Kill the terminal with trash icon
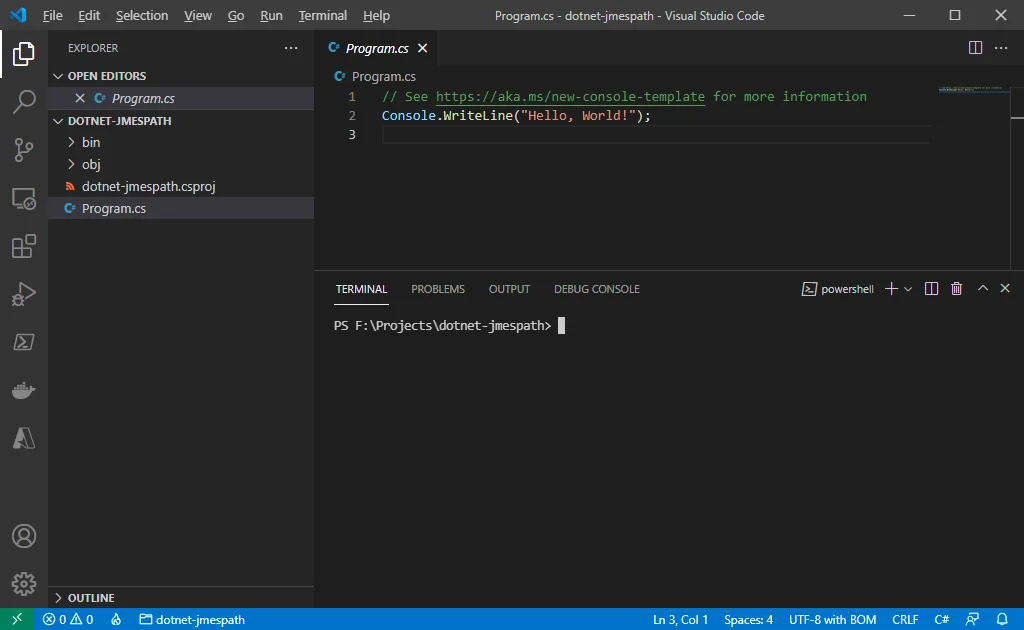Screen dimensions: 1024x630 coord(956,289)
